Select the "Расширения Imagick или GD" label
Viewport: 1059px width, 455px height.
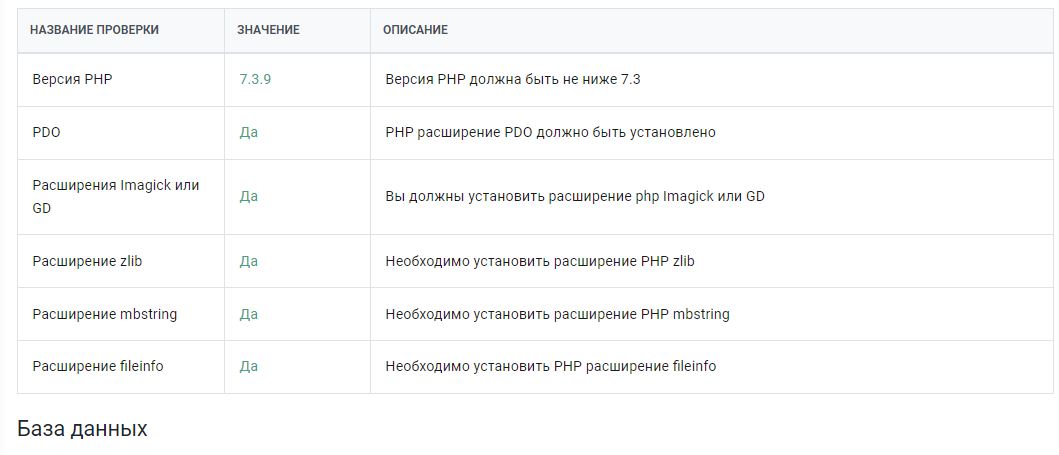pyautogui.click(x=115, y=197)
